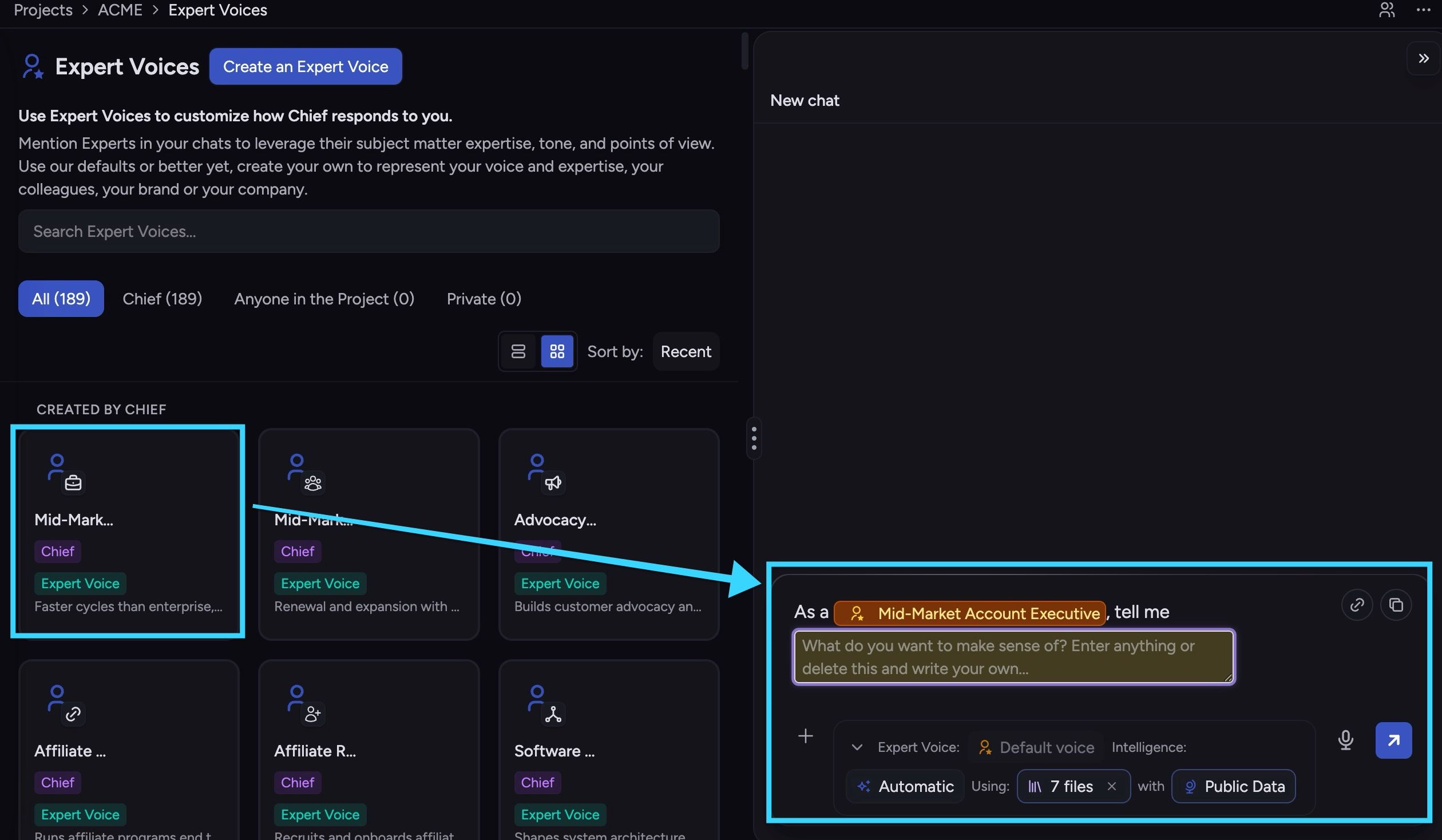Click the Expert Voices header star-person icon
Image resolution: width=1442 pixels, height=840 pixels.
coord(33,66)
